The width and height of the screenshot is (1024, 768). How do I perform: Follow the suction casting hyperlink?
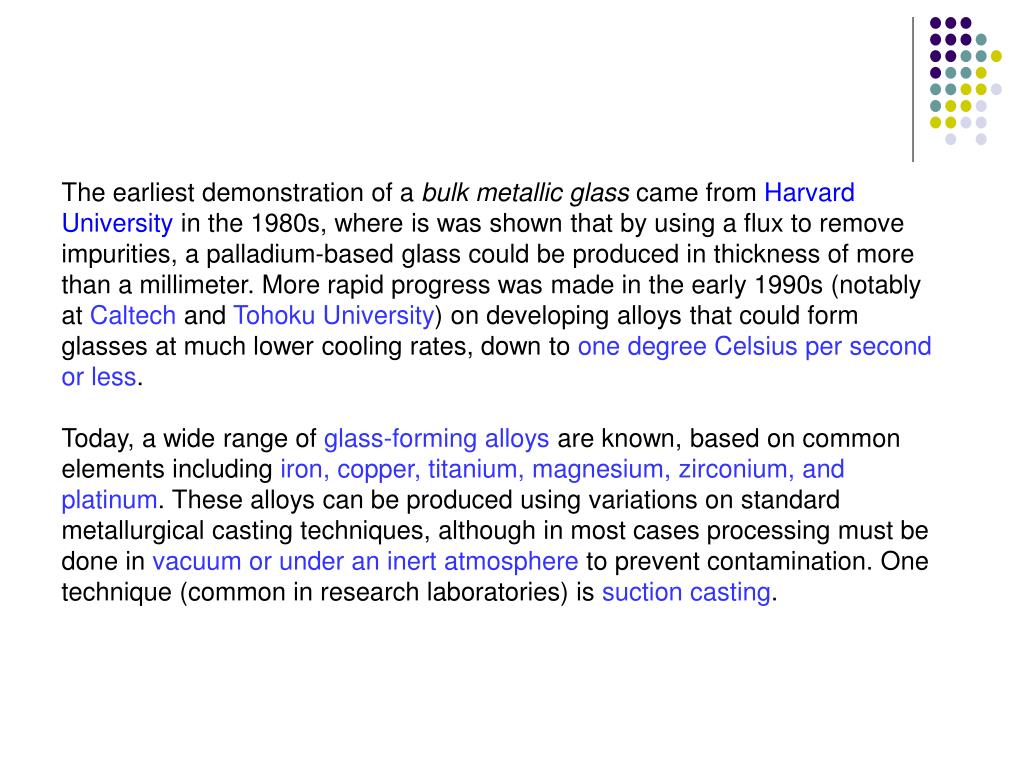[x=686, y=592]
